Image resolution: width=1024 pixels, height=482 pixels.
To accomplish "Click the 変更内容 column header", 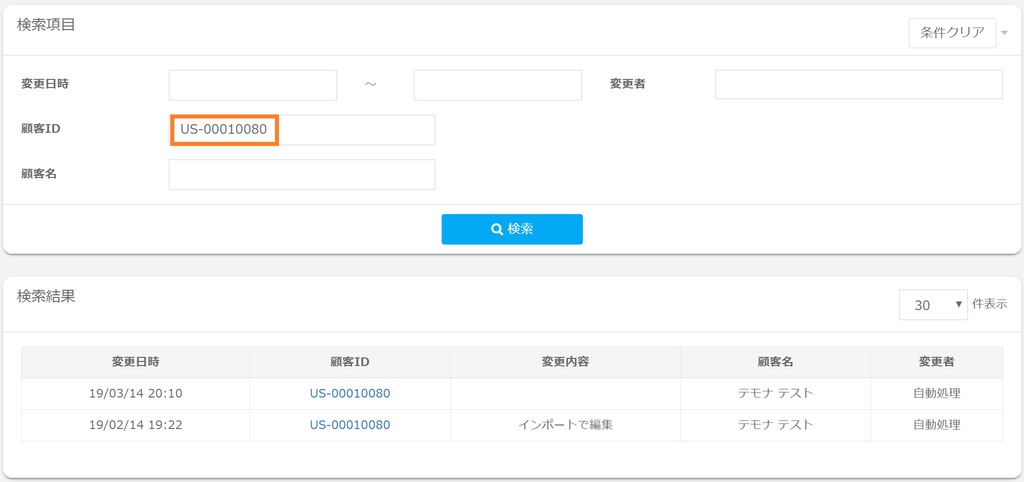I will [565, 362].
